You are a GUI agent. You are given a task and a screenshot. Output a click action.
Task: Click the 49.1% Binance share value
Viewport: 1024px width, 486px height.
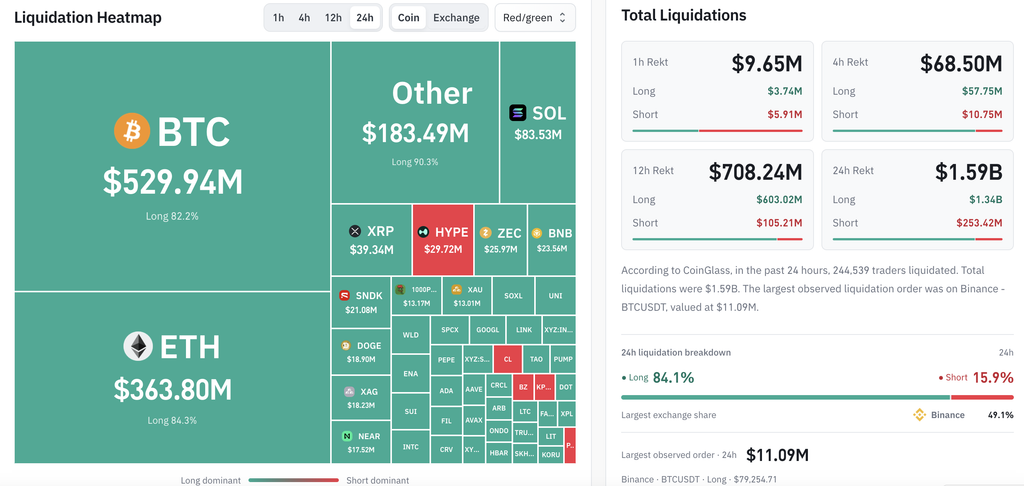click(1000, 415)
